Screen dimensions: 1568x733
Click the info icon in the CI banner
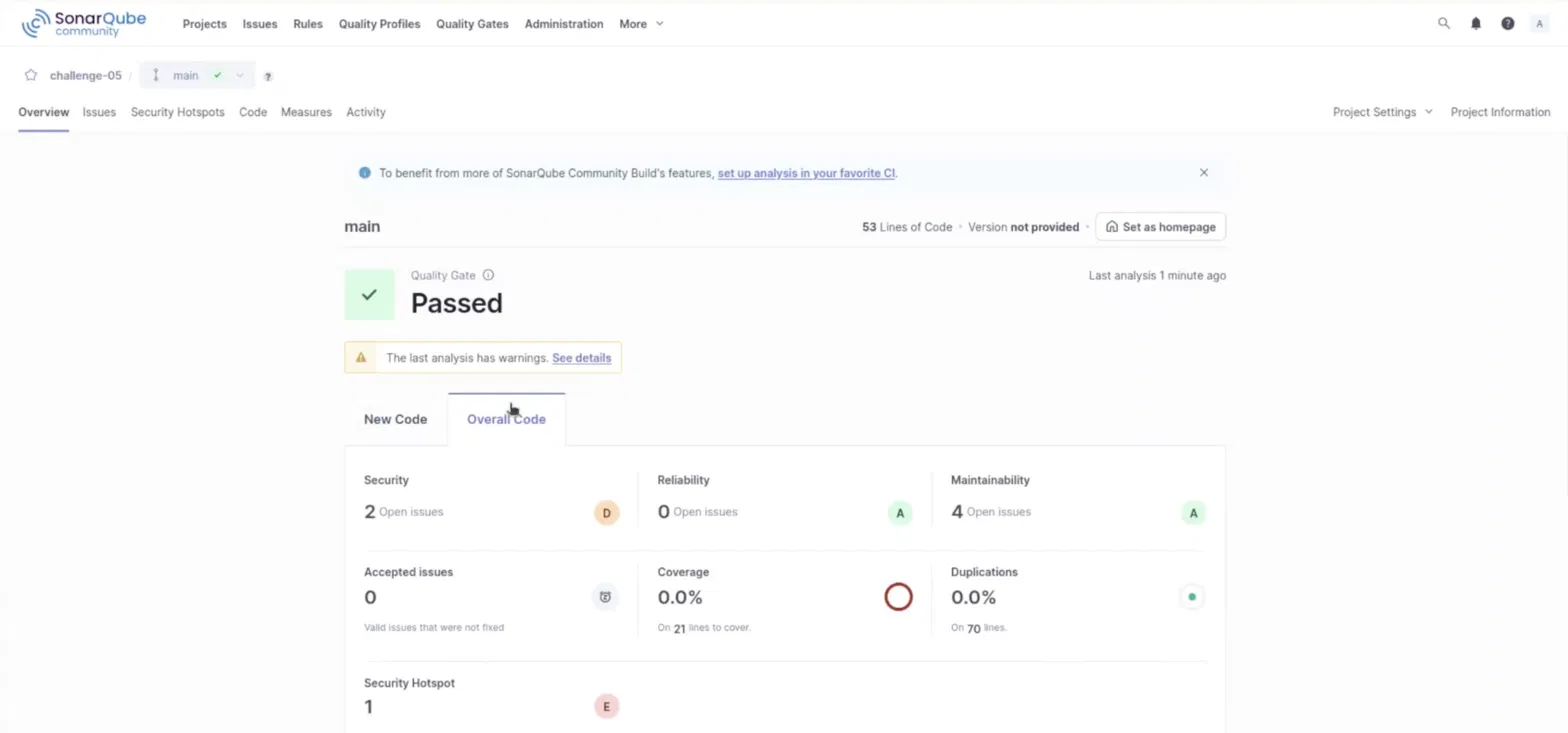364,172
